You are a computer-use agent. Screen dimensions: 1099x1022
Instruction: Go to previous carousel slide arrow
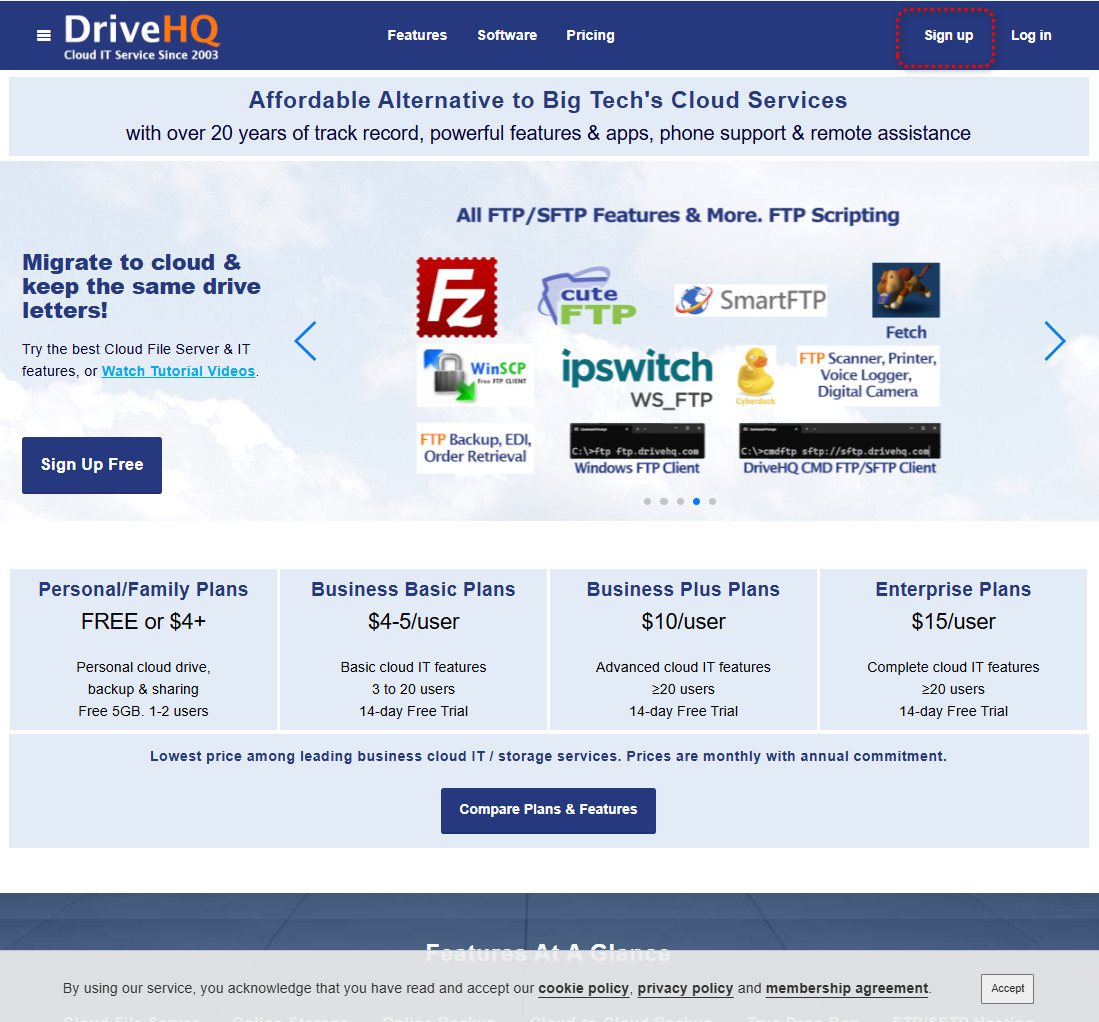click(306, 341)
